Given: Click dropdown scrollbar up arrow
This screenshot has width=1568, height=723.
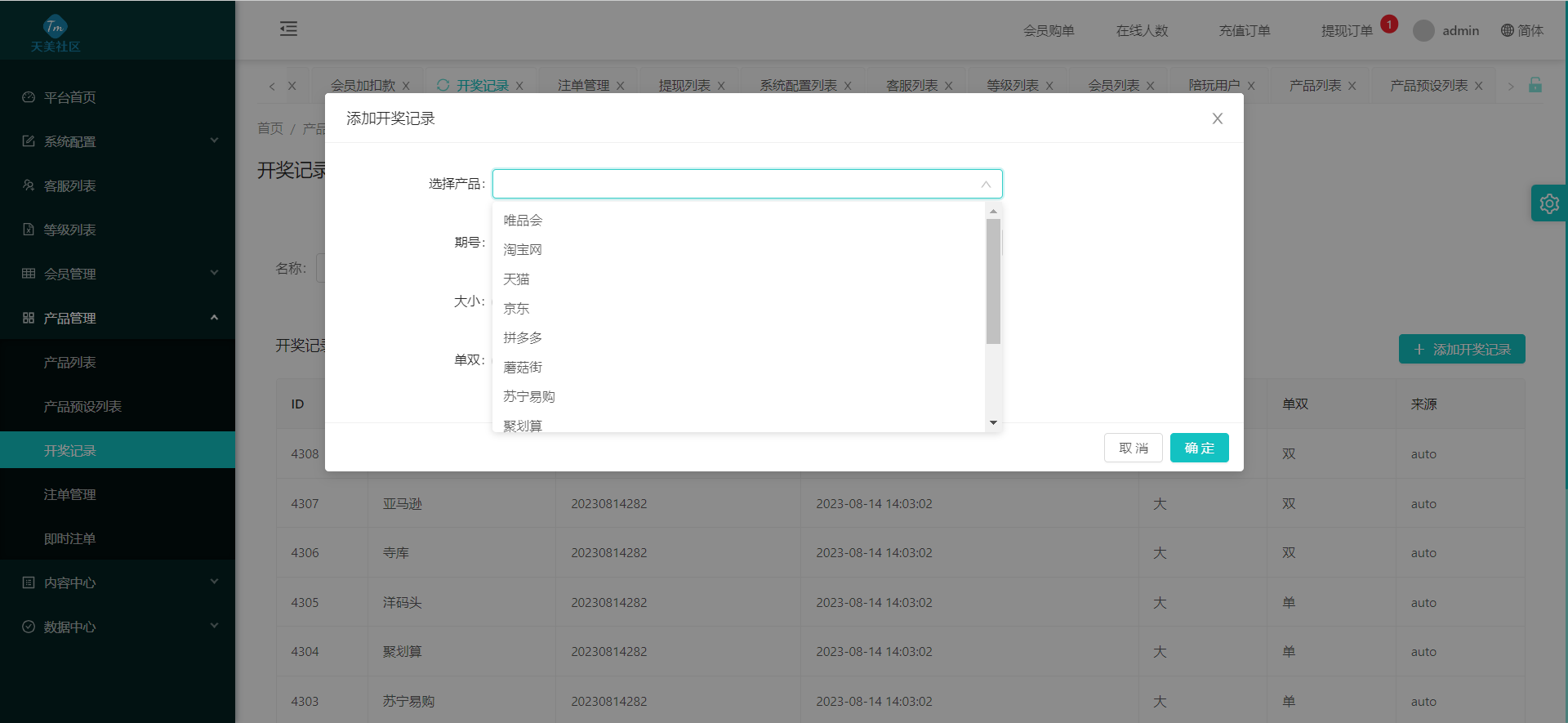Looking at the screenshot, I should pyautogui.click(x=993, y=212).
